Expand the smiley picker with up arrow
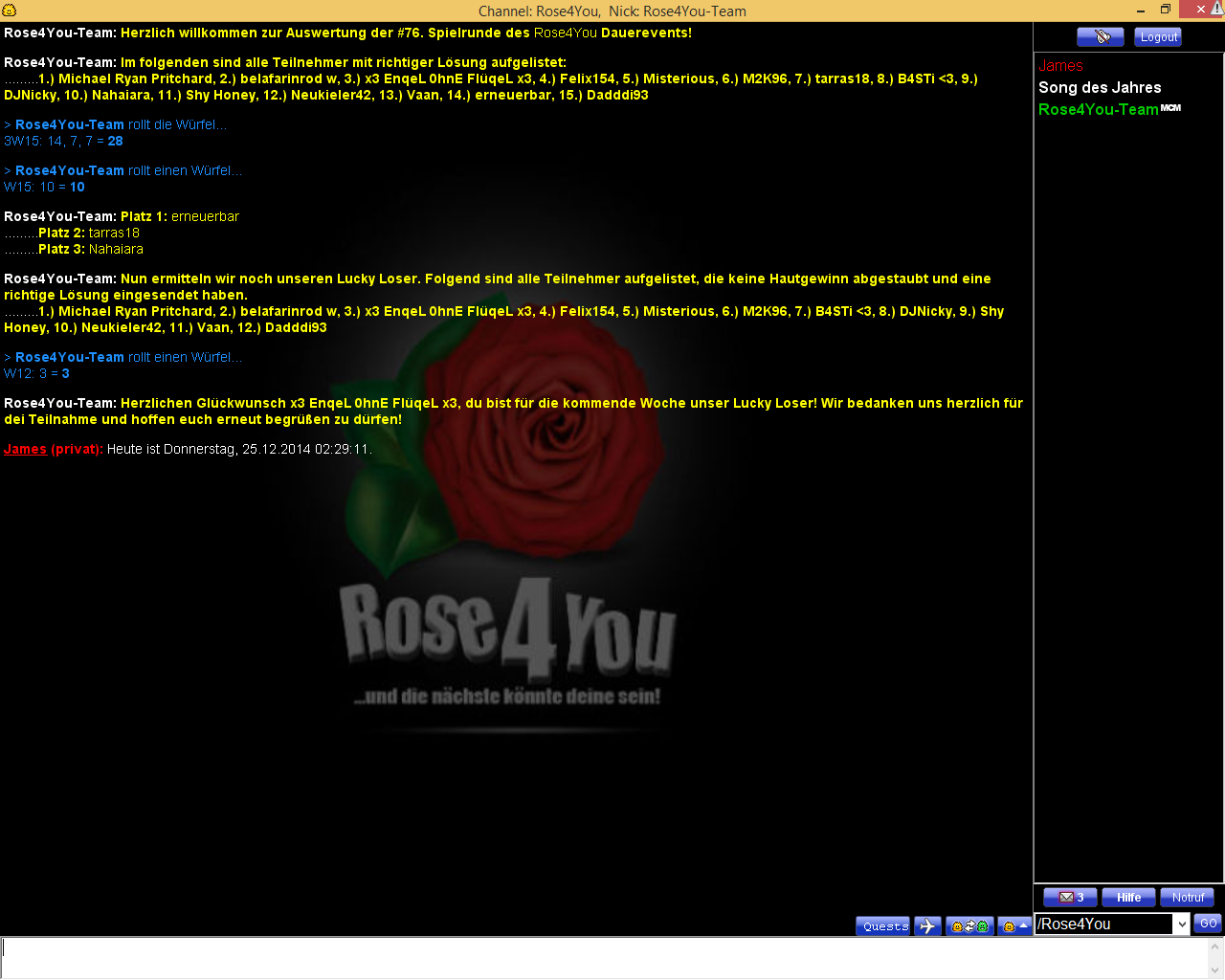The width and height of the screenshot is (1225, 980). pyautogui.click(x=1014, y=925)
